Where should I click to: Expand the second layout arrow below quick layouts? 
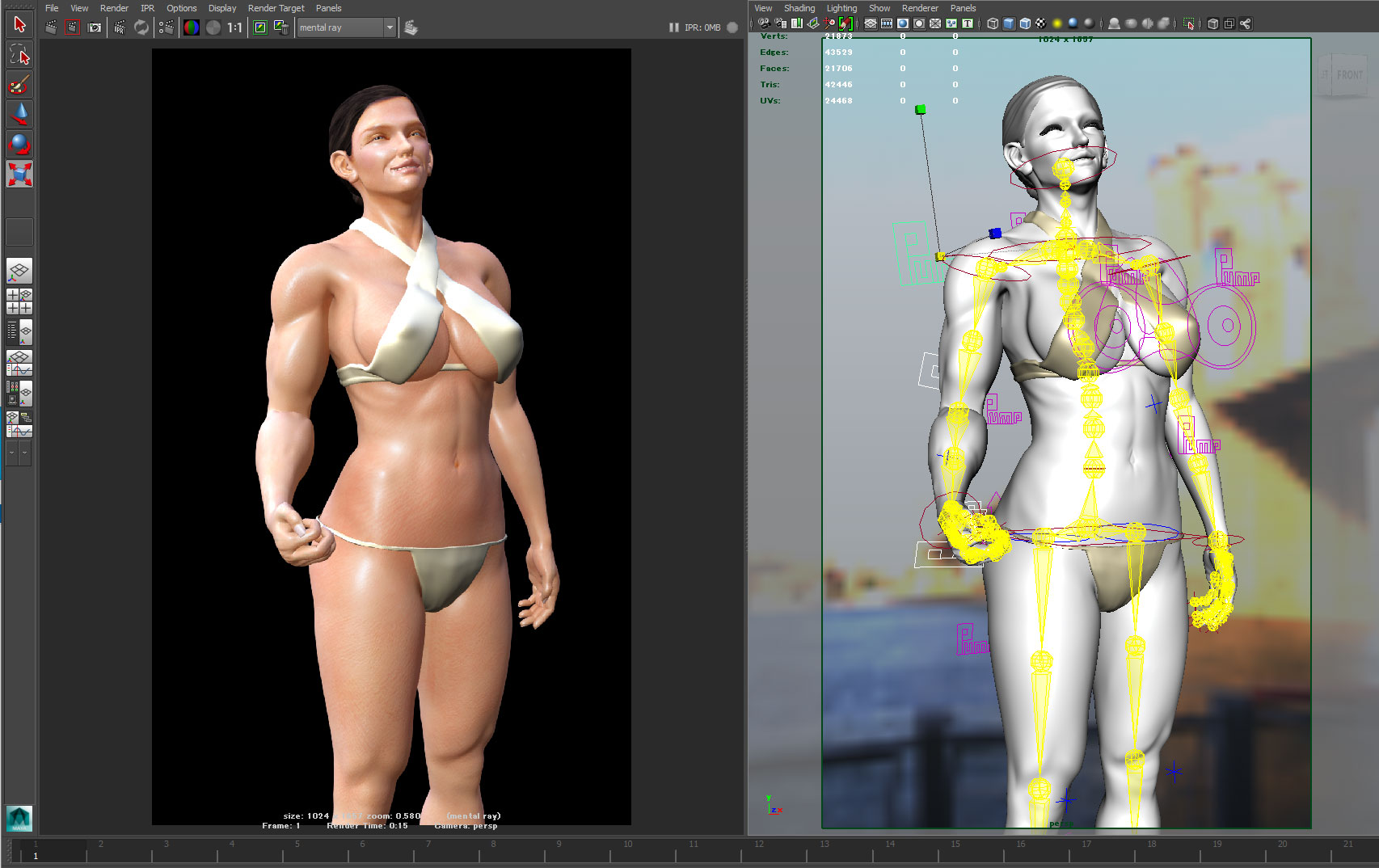pyautogui.click(x=25, y=453)
